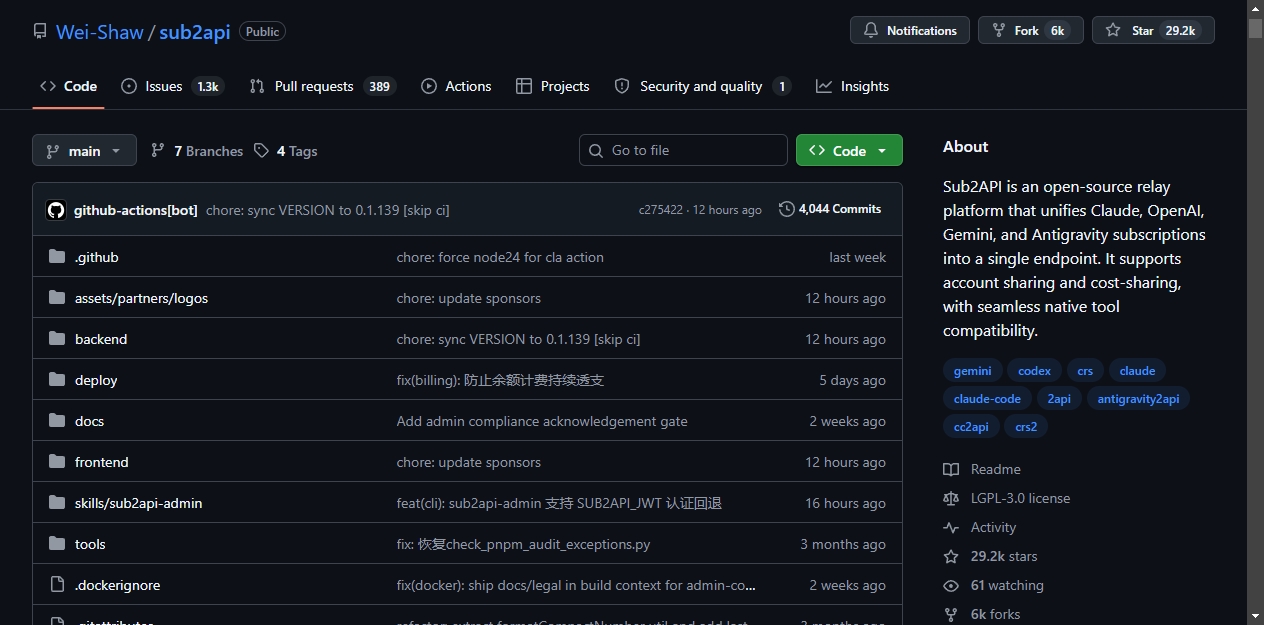Select the codex topic tag
This screenshot has width=1264, height=625.
[1034, 371]
